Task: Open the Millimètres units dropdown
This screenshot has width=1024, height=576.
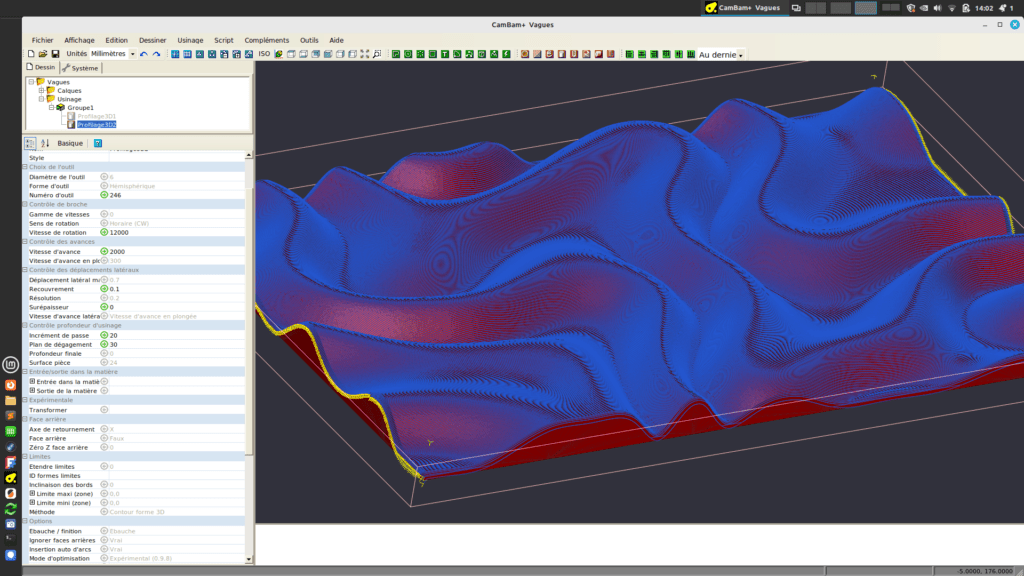Action: click(132, 54)
